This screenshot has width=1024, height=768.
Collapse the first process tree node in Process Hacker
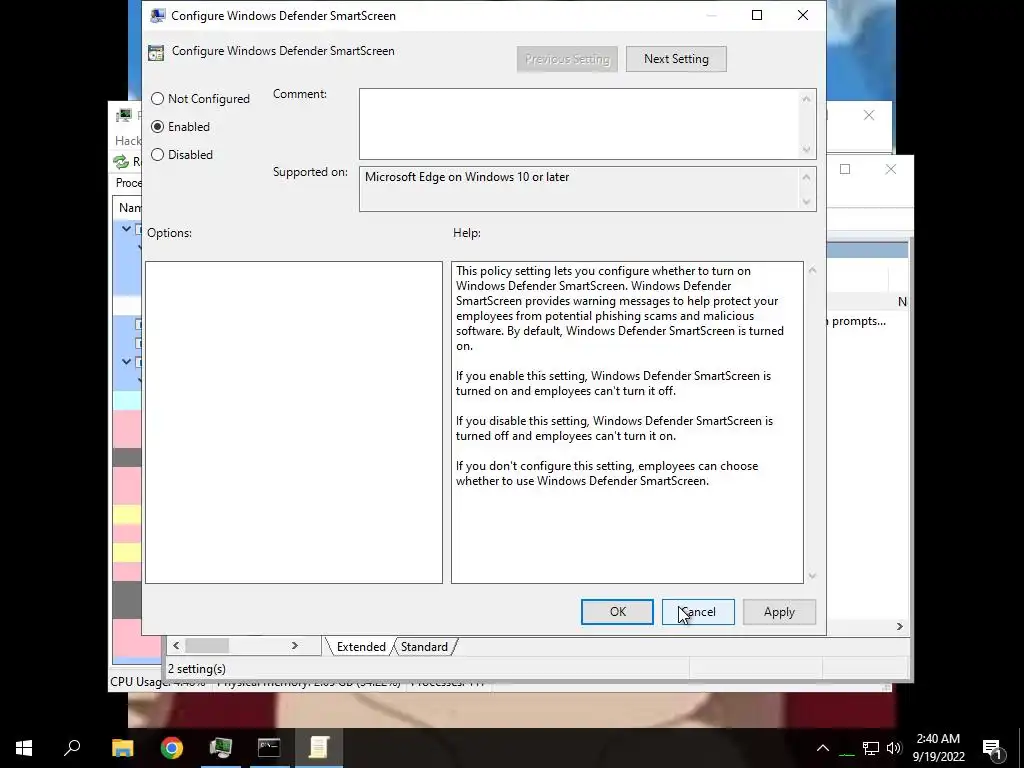pos(126,229)
